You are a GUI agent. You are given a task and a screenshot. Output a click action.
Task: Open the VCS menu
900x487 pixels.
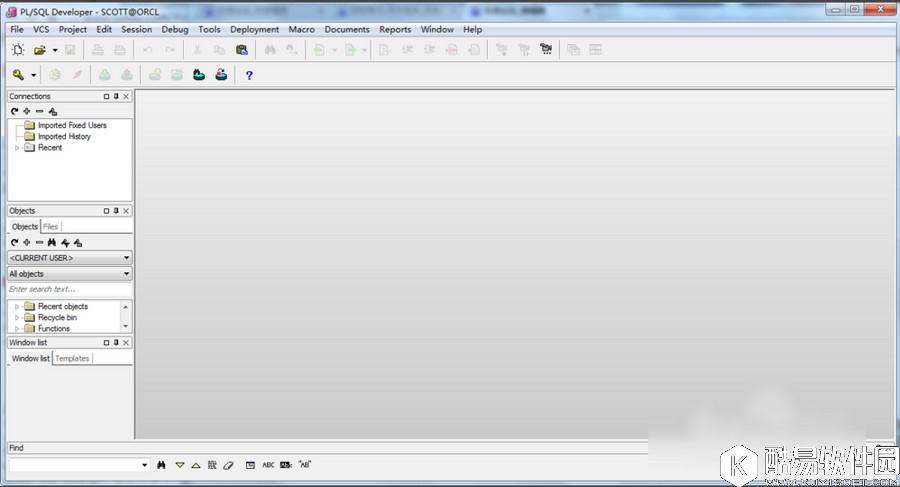(x=41, y=29)
